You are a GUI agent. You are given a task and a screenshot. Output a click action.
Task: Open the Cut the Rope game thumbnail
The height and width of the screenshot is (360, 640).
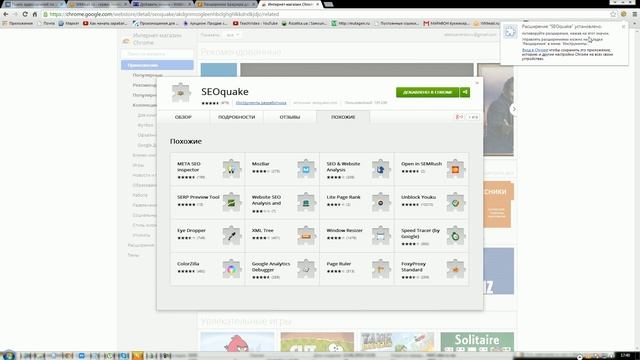pos(317,342)
